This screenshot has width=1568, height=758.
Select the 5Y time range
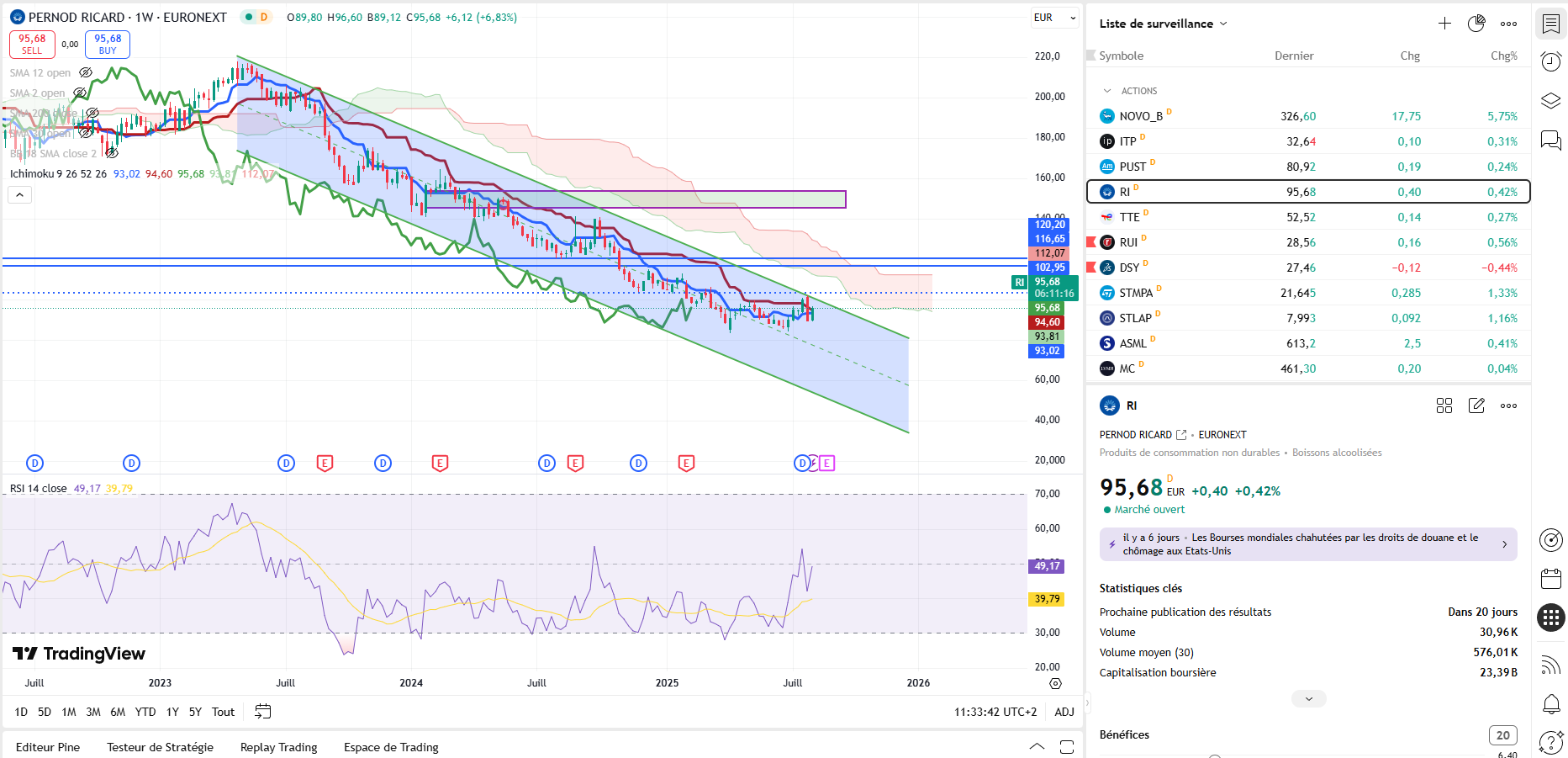(195, 712)
